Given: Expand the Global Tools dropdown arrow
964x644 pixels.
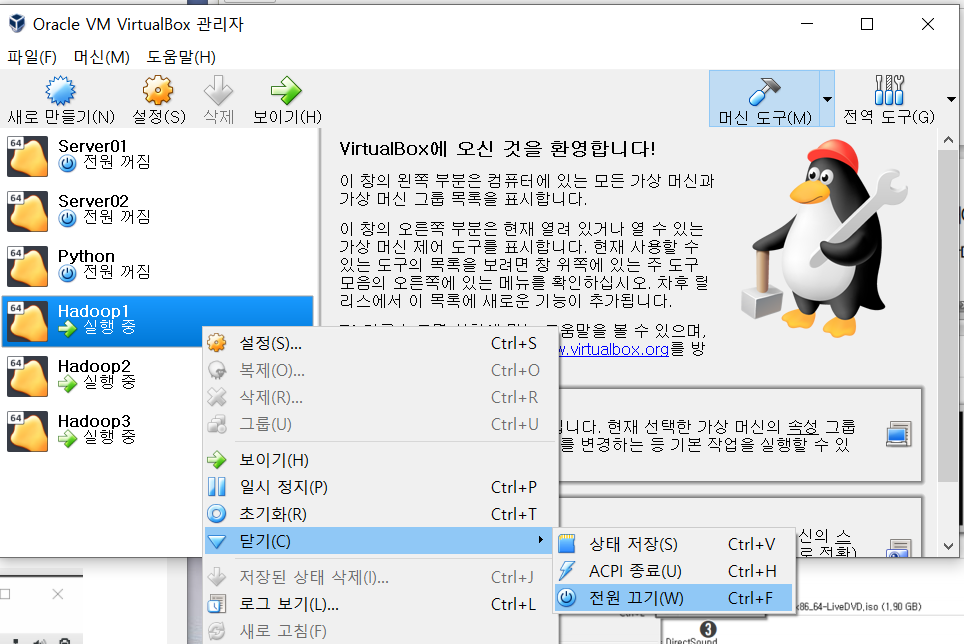Looking at the screenshot, I should [952, 99].
